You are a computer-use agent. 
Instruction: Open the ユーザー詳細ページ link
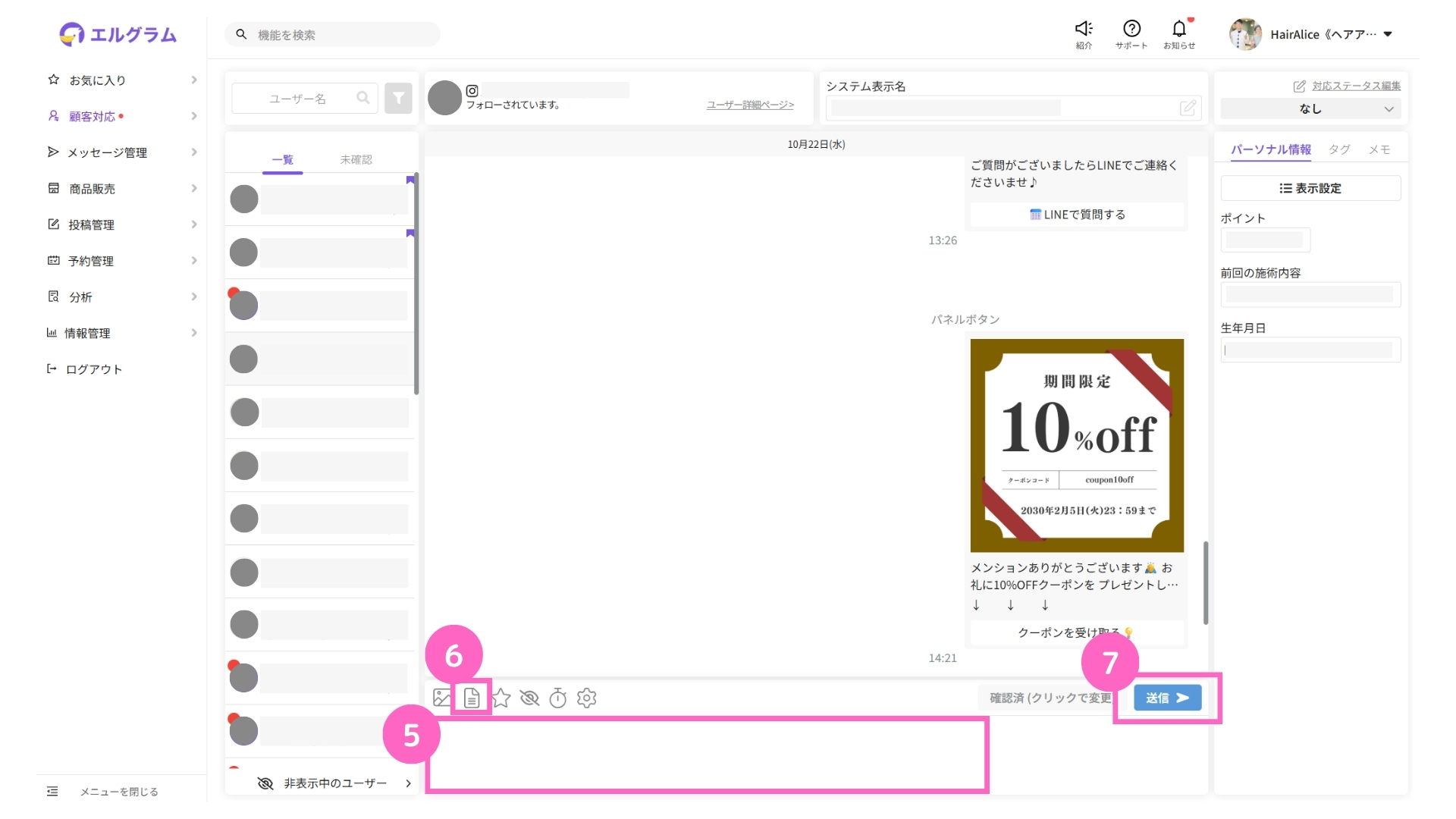[x=750, y=105]
